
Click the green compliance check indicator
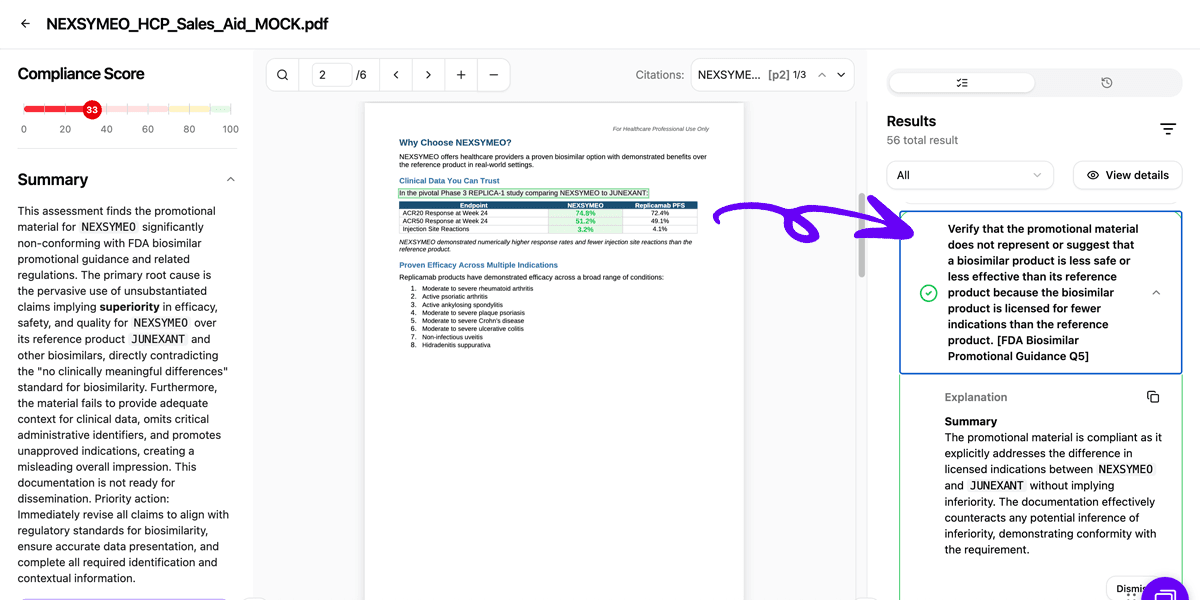(927, 293)
